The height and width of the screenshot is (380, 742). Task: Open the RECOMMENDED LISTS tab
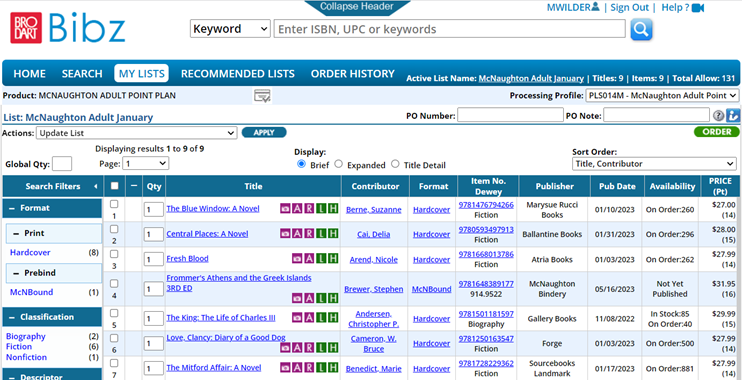[x=238, y=73]
